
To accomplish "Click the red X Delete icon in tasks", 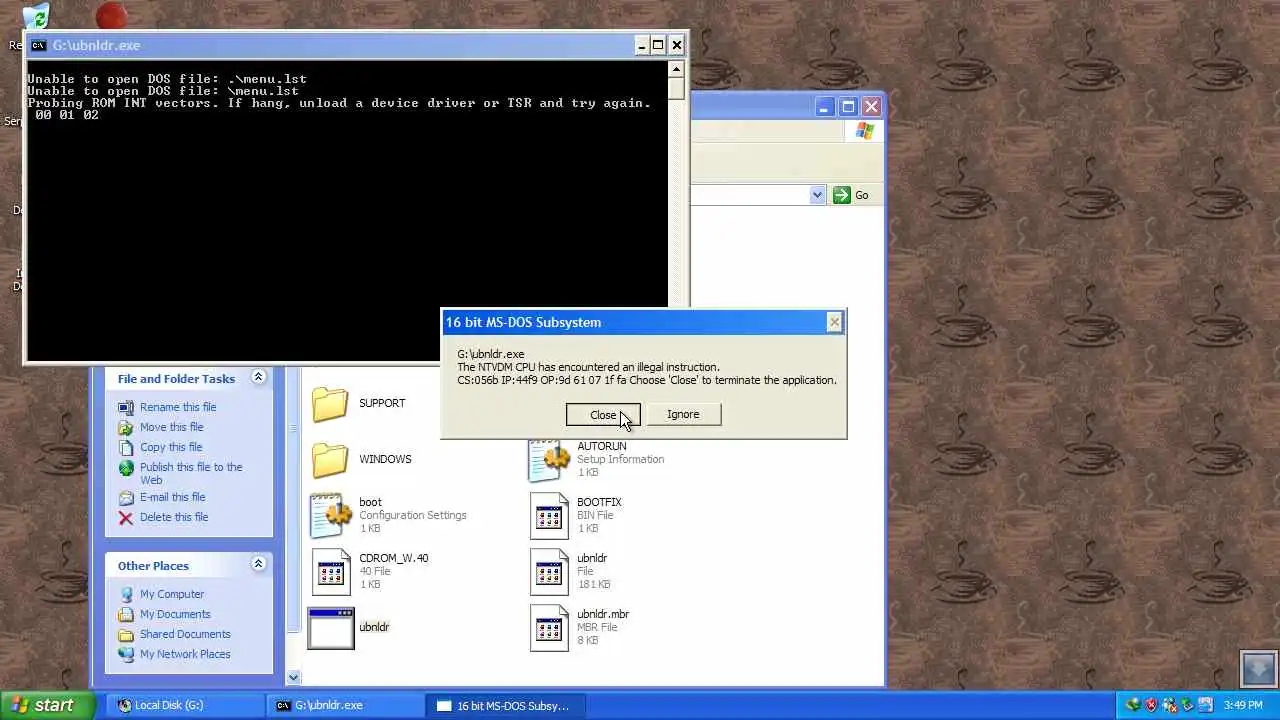I will pos(126,517).
